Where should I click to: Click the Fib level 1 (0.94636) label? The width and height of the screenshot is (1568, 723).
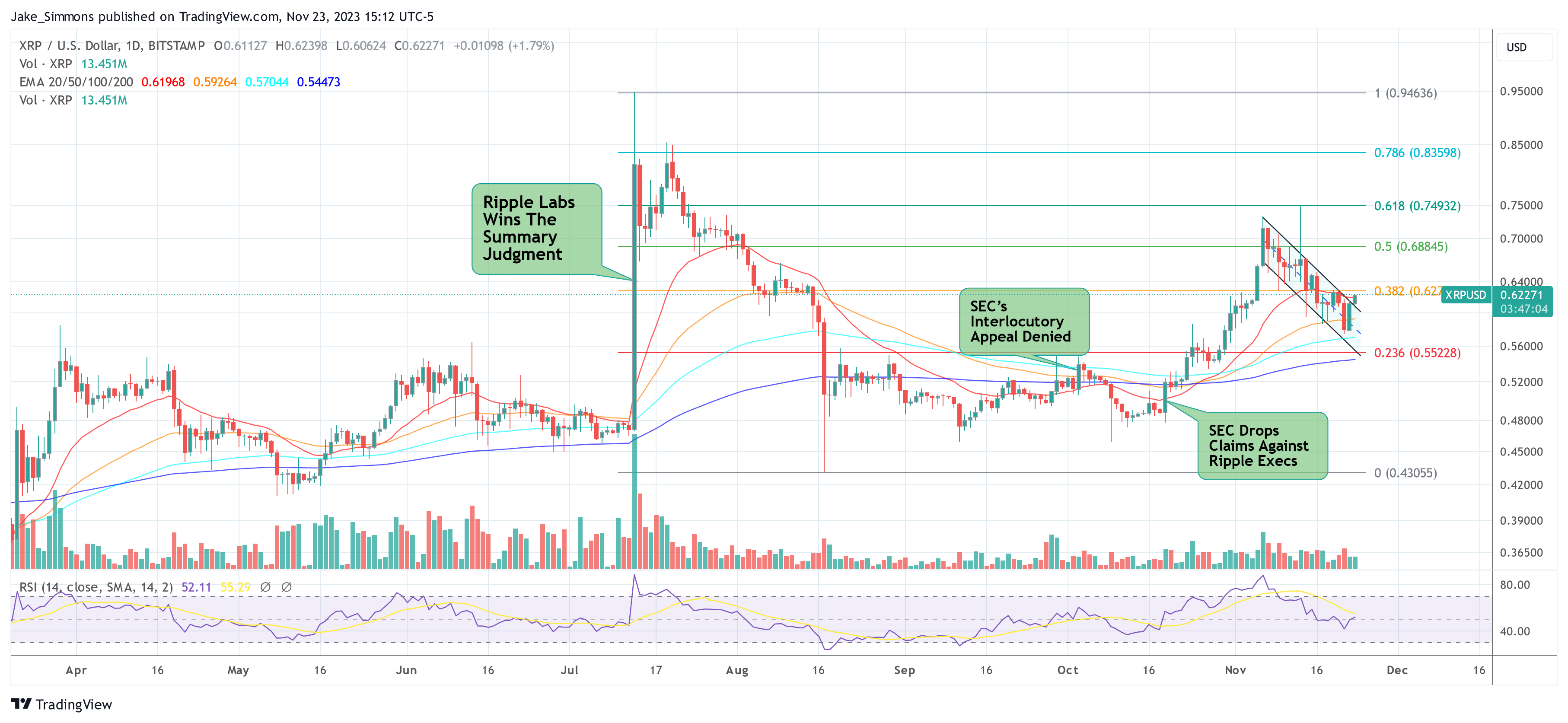pos(1405,93)
